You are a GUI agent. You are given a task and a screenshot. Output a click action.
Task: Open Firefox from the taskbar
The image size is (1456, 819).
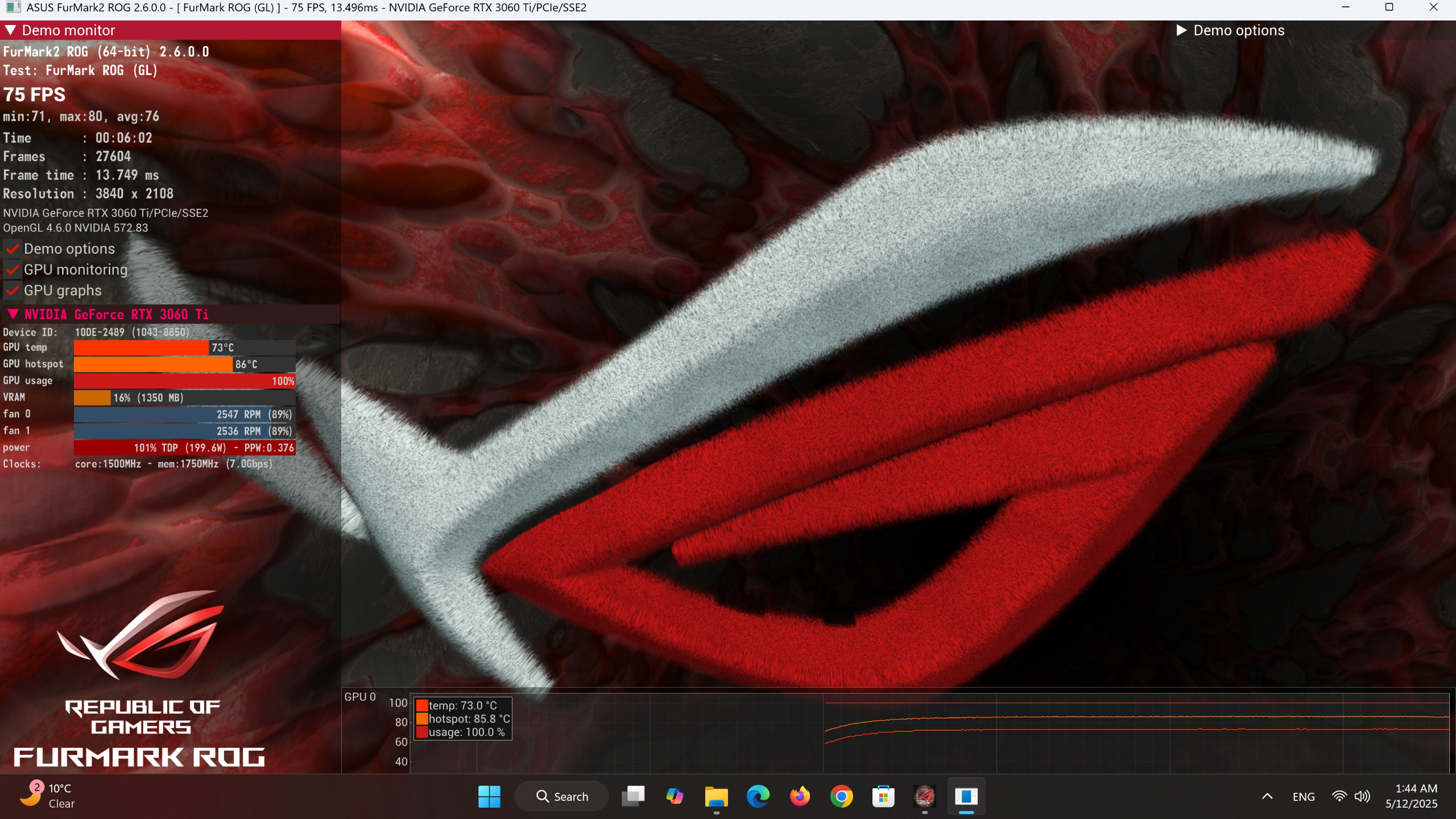click(800, 796)
